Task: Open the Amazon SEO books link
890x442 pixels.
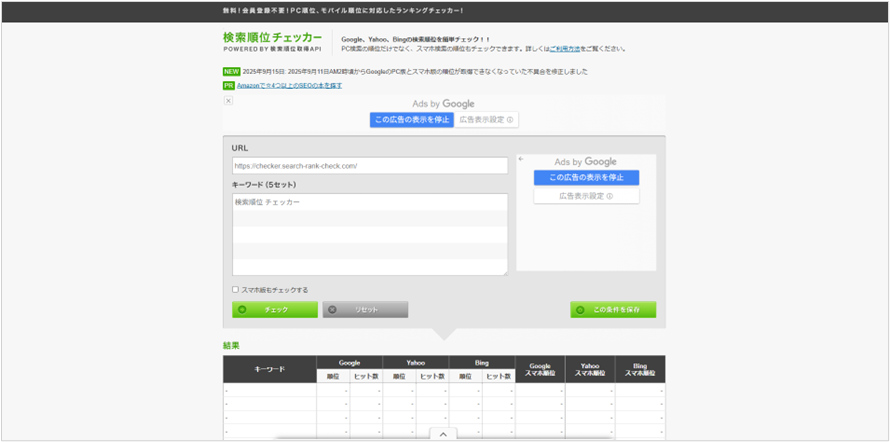Action: (289, 86)
